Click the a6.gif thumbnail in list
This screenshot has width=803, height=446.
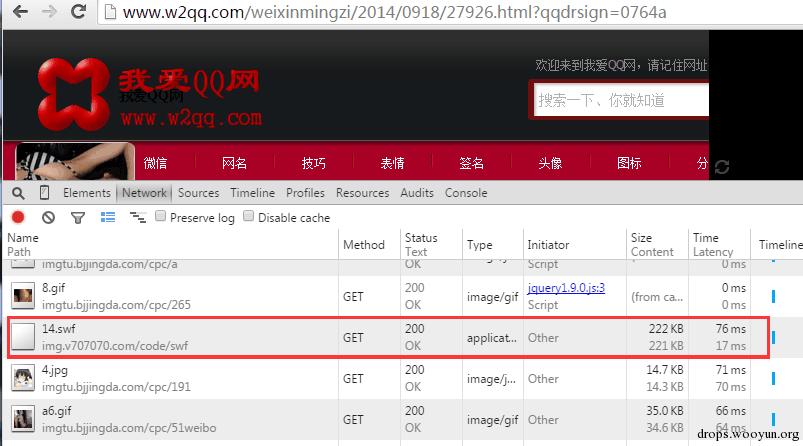coord(23,418)
